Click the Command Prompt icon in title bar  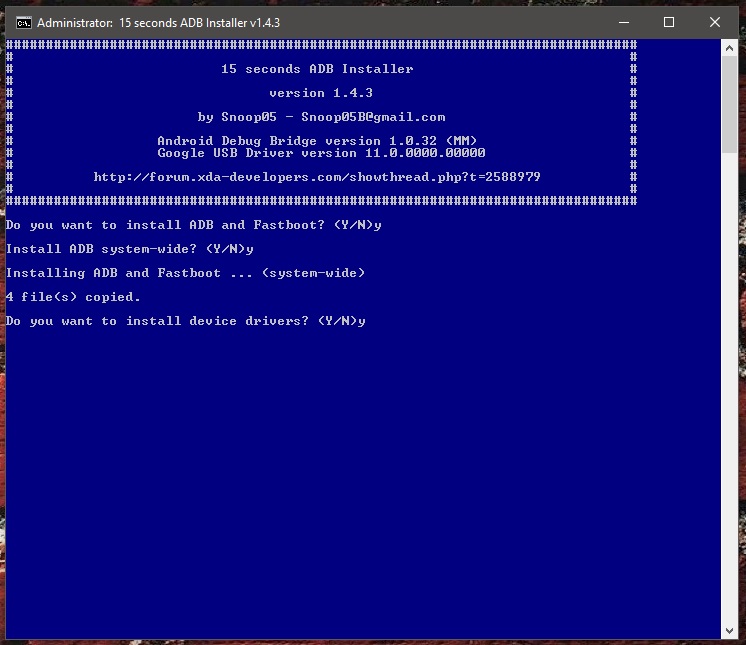pyautogui.click(x=22, y=22)
